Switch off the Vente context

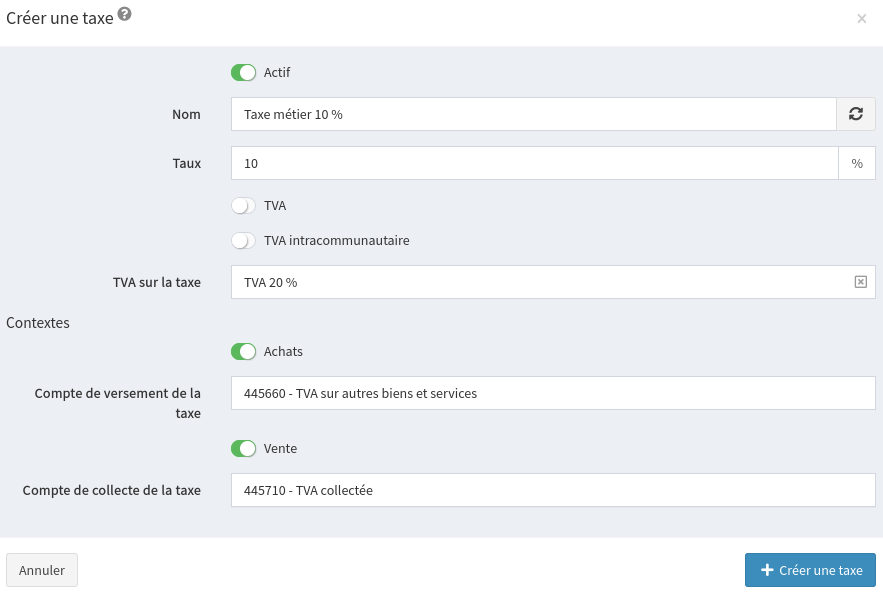(244, 448)
